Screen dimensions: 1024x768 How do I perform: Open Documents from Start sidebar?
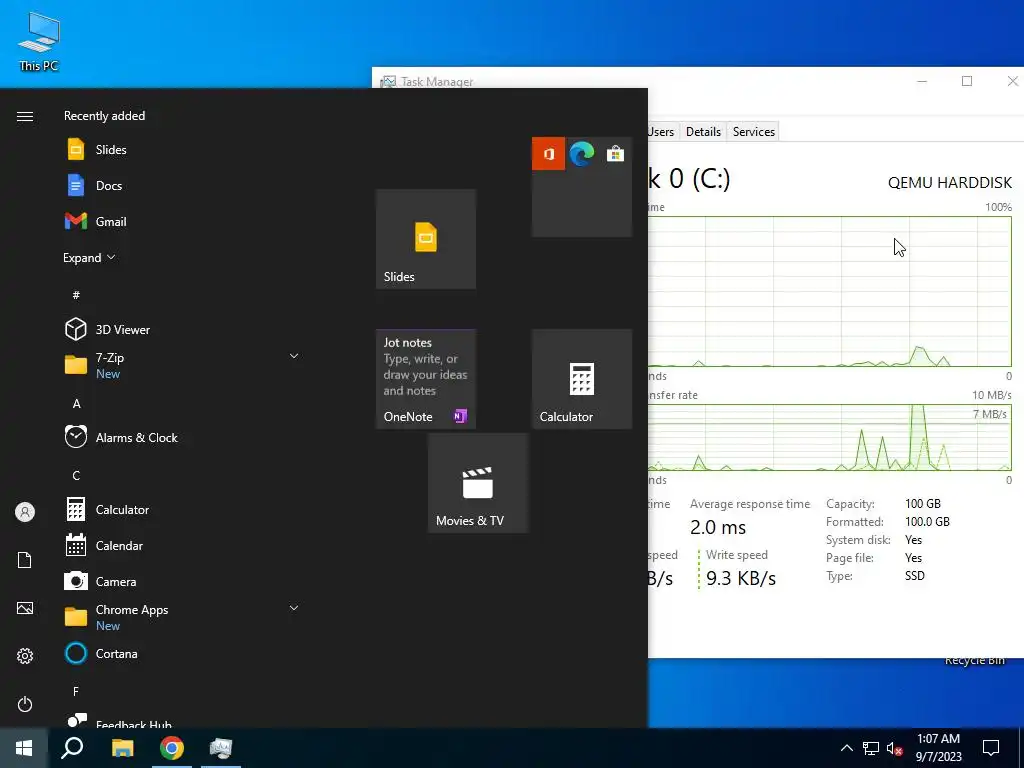pos(25,560)
